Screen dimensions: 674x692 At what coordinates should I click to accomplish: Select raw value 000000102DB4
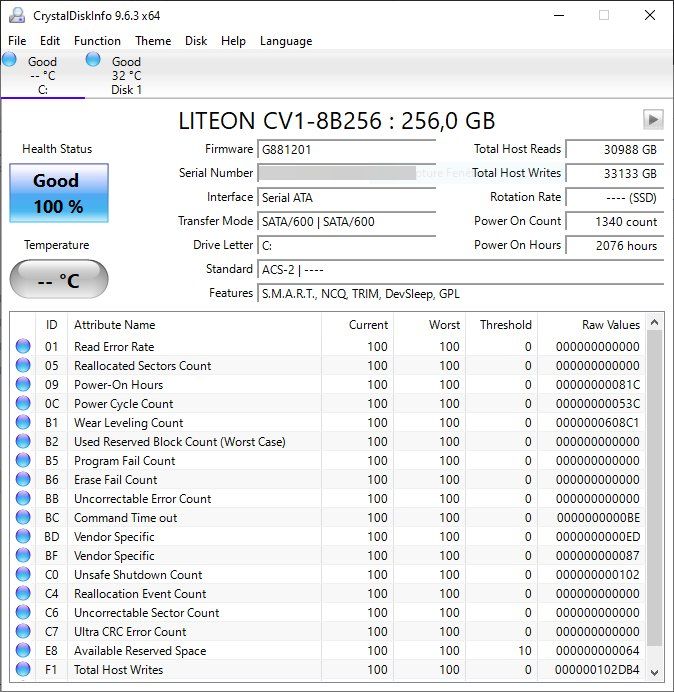pyautogui.click(x=597, y=669)
